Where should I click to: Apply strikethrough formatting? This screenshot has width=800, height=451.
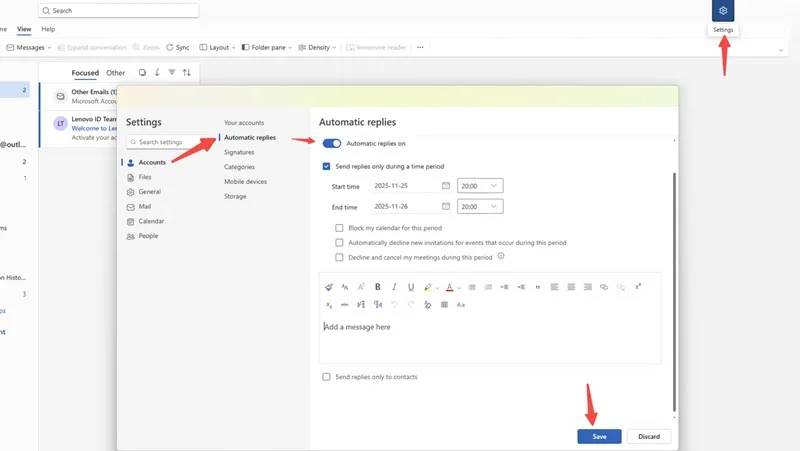345,305
